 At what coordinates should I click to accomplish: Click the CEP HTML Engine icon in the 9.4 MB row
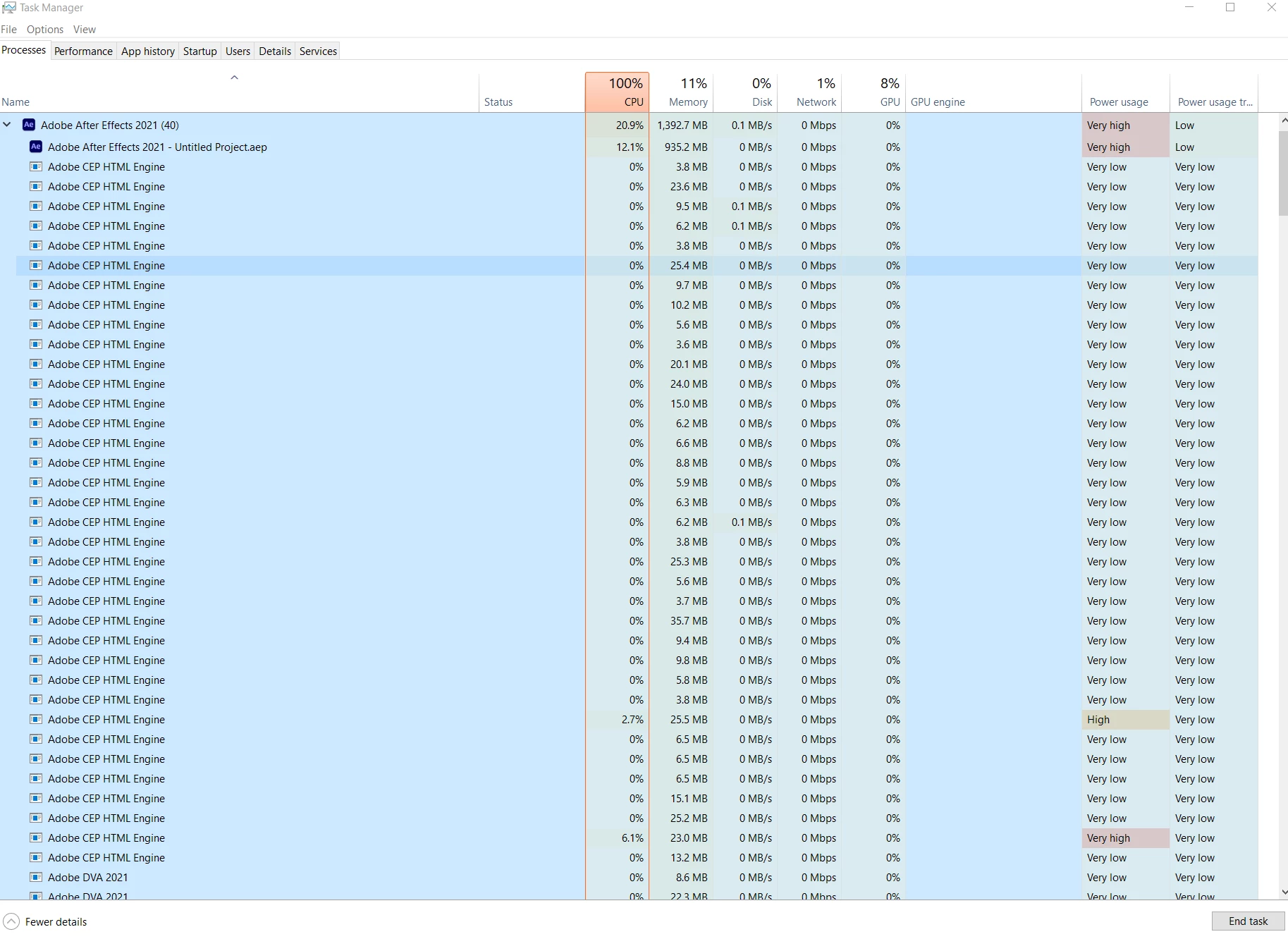tap(35, 641)
